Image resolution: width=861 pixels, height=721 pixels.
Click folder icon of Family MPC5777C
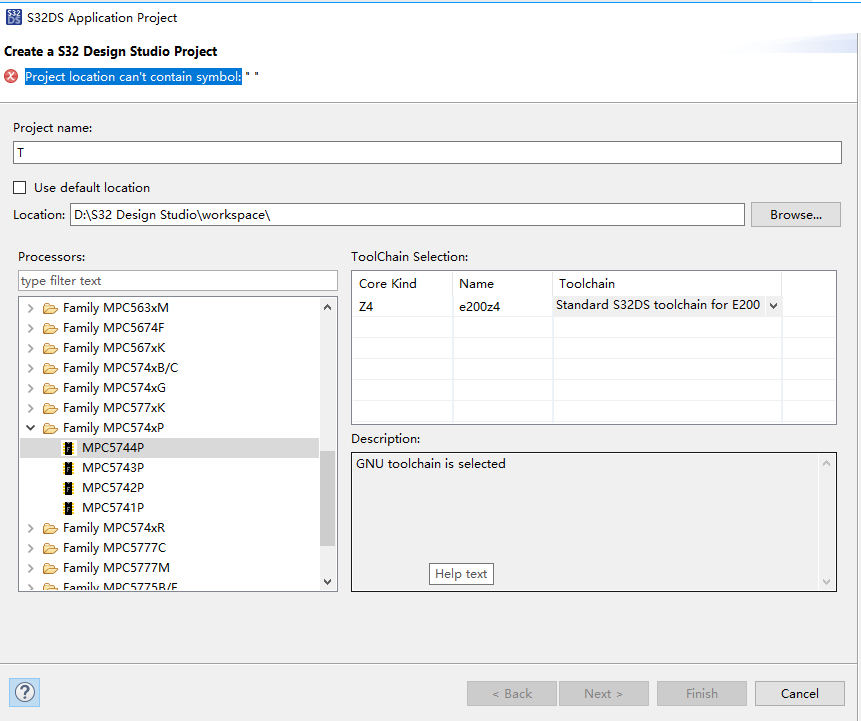pos(51,548)
